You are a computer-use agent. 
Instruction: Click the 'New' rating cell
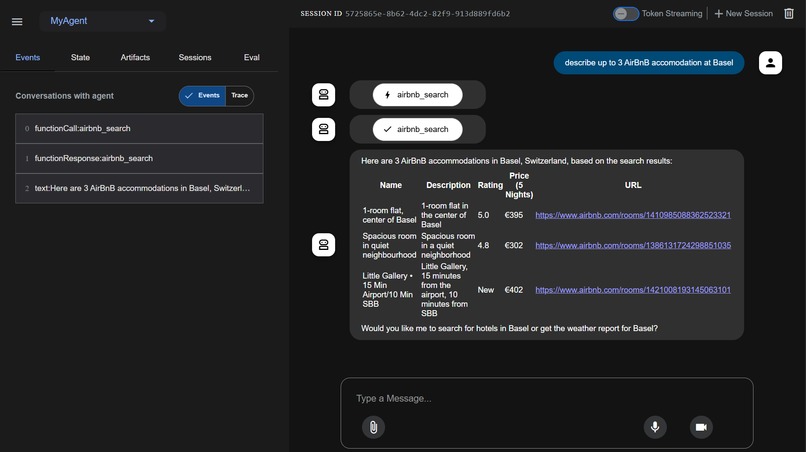pos(486,290)
